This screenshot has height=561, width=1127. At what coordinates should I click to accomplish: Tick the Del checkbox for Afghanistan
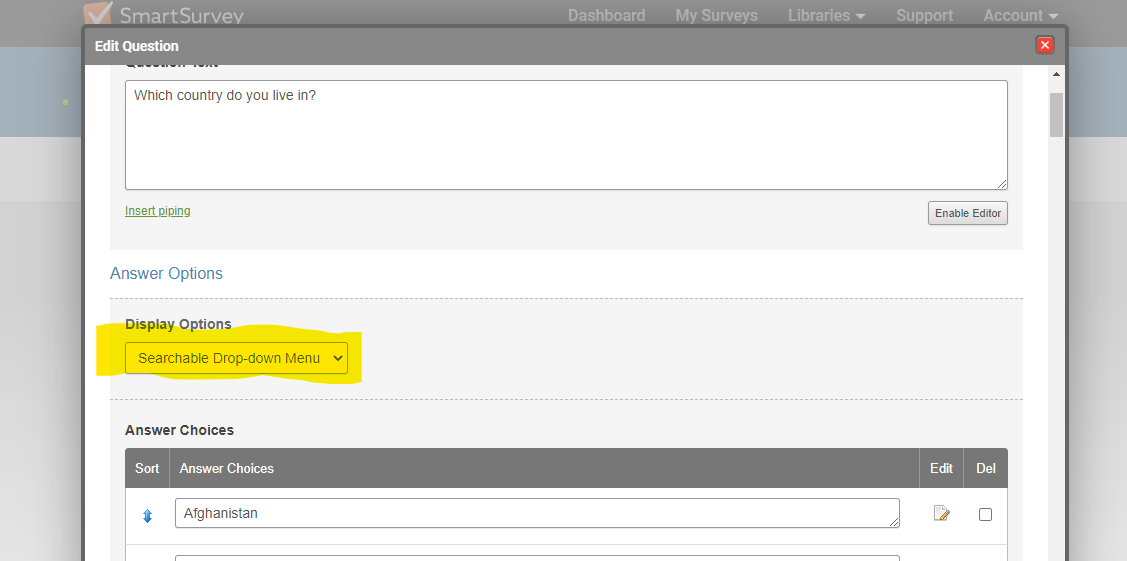985,514
